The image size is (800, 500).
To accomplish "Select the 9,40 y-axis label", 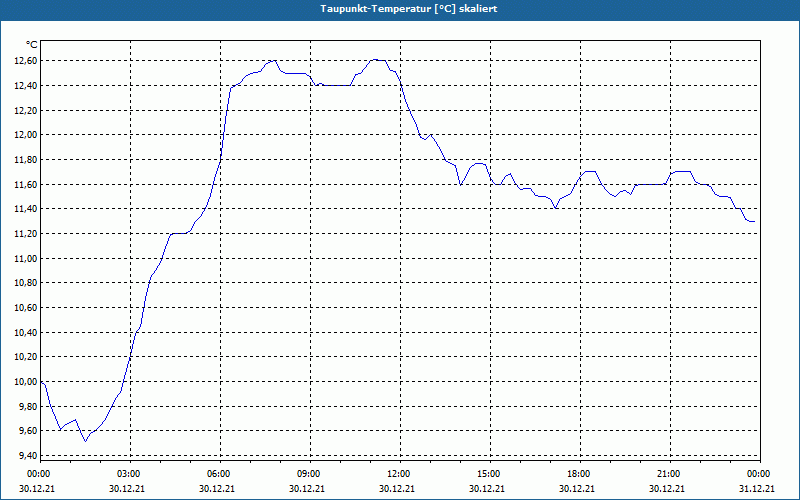I will 29,456.
